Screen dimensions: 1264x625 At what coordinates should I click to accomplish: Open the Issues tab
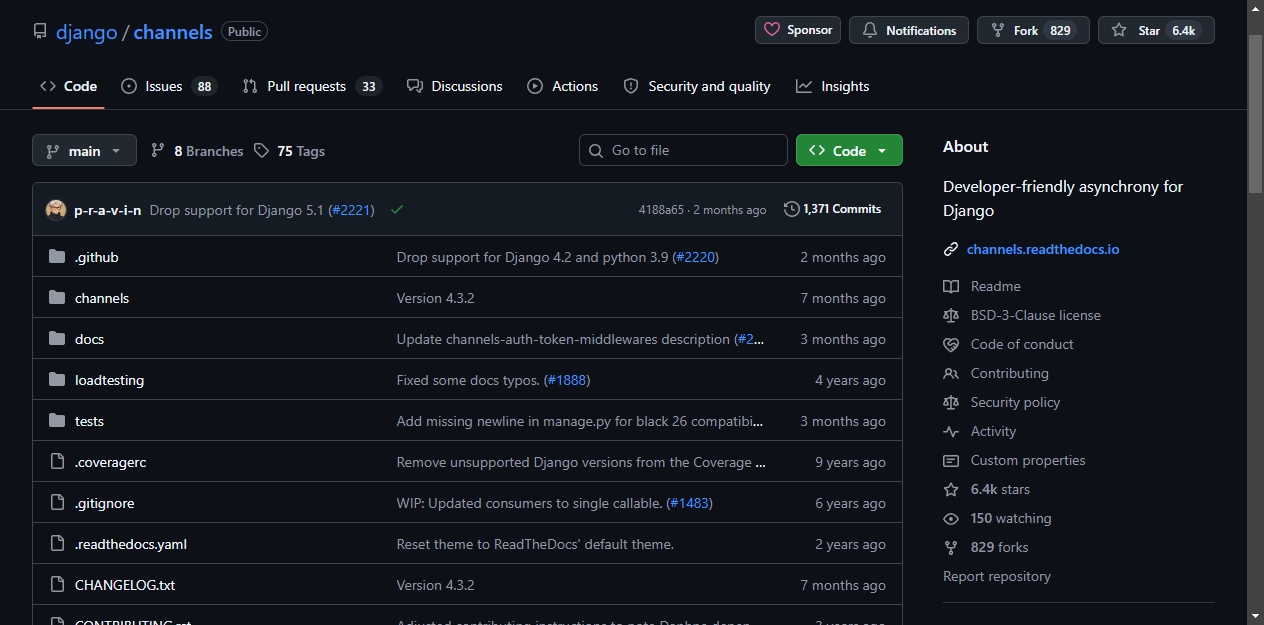coord(169,86)
